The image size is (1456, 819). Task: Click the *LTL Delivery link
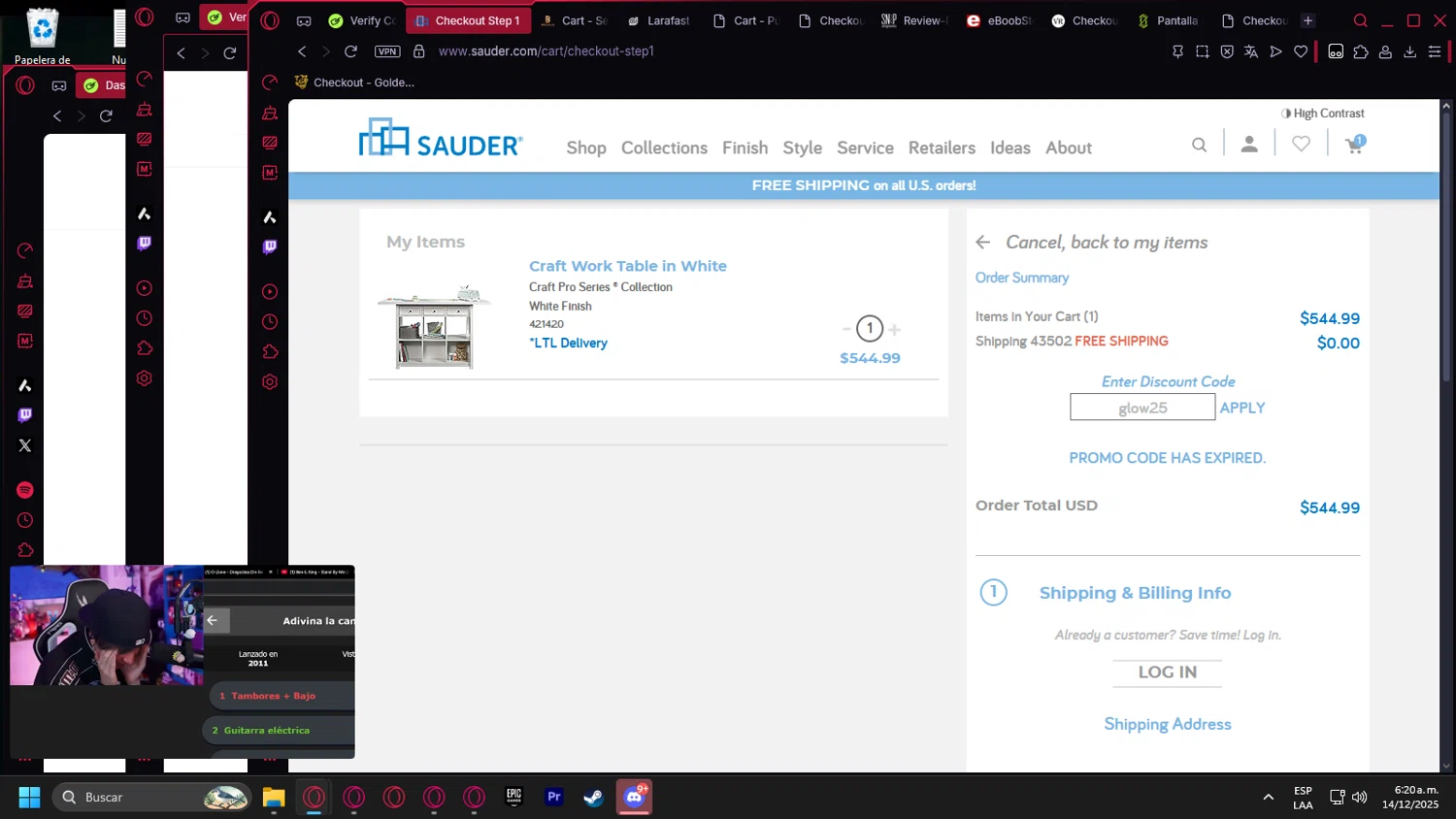(x=568, y=343)
